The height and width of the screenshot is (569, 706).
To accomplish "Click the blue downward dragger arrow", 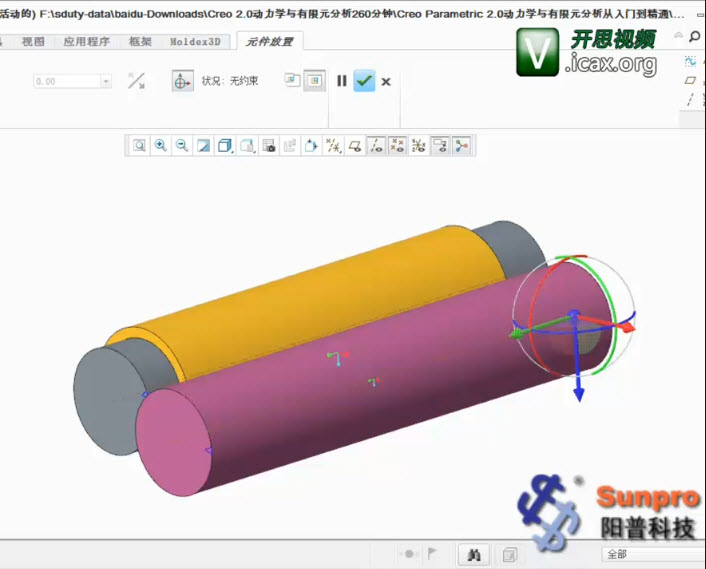I will coord(579,394).
